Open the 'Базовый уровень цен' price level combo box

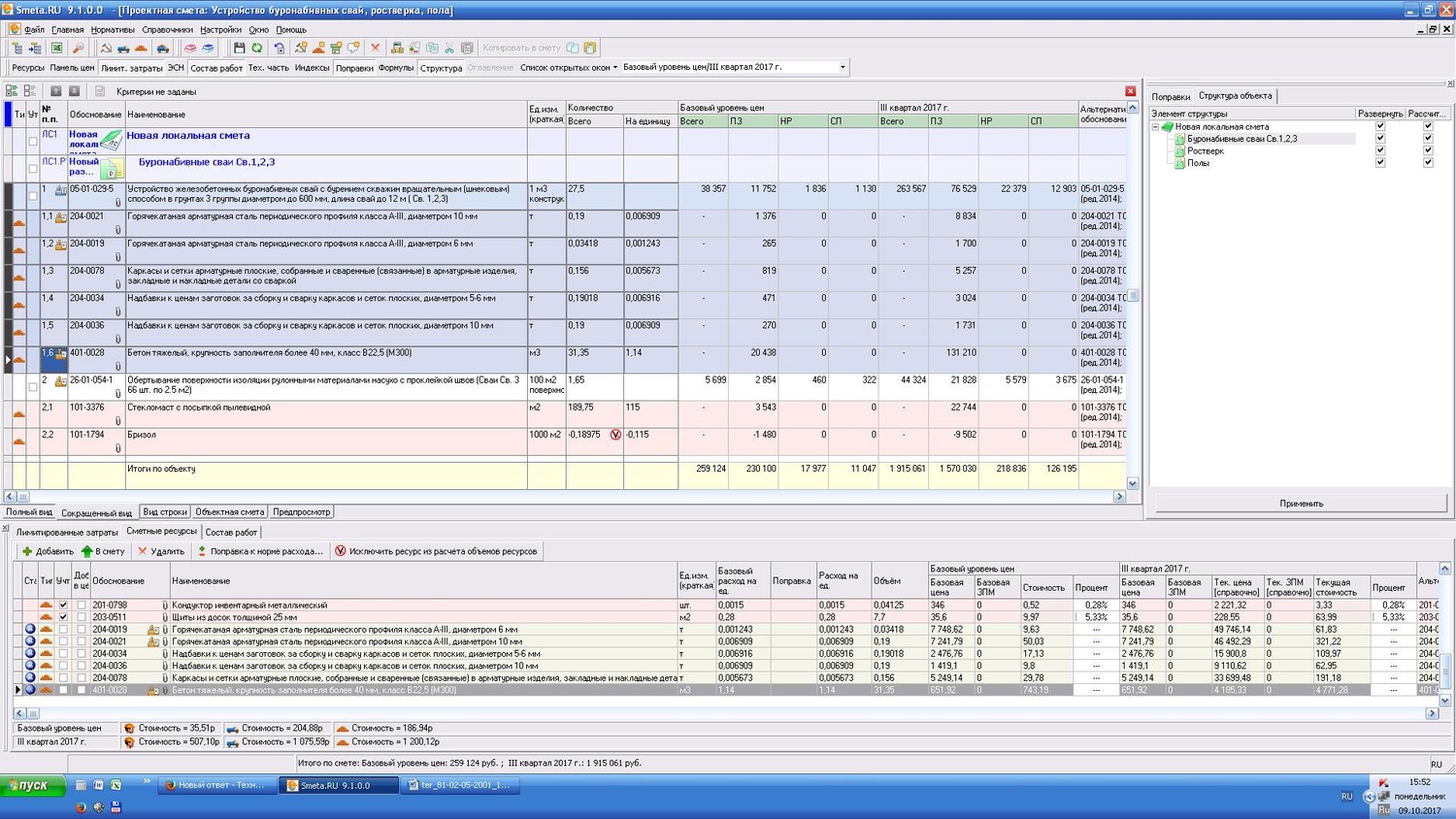click(x=842, y=67)
